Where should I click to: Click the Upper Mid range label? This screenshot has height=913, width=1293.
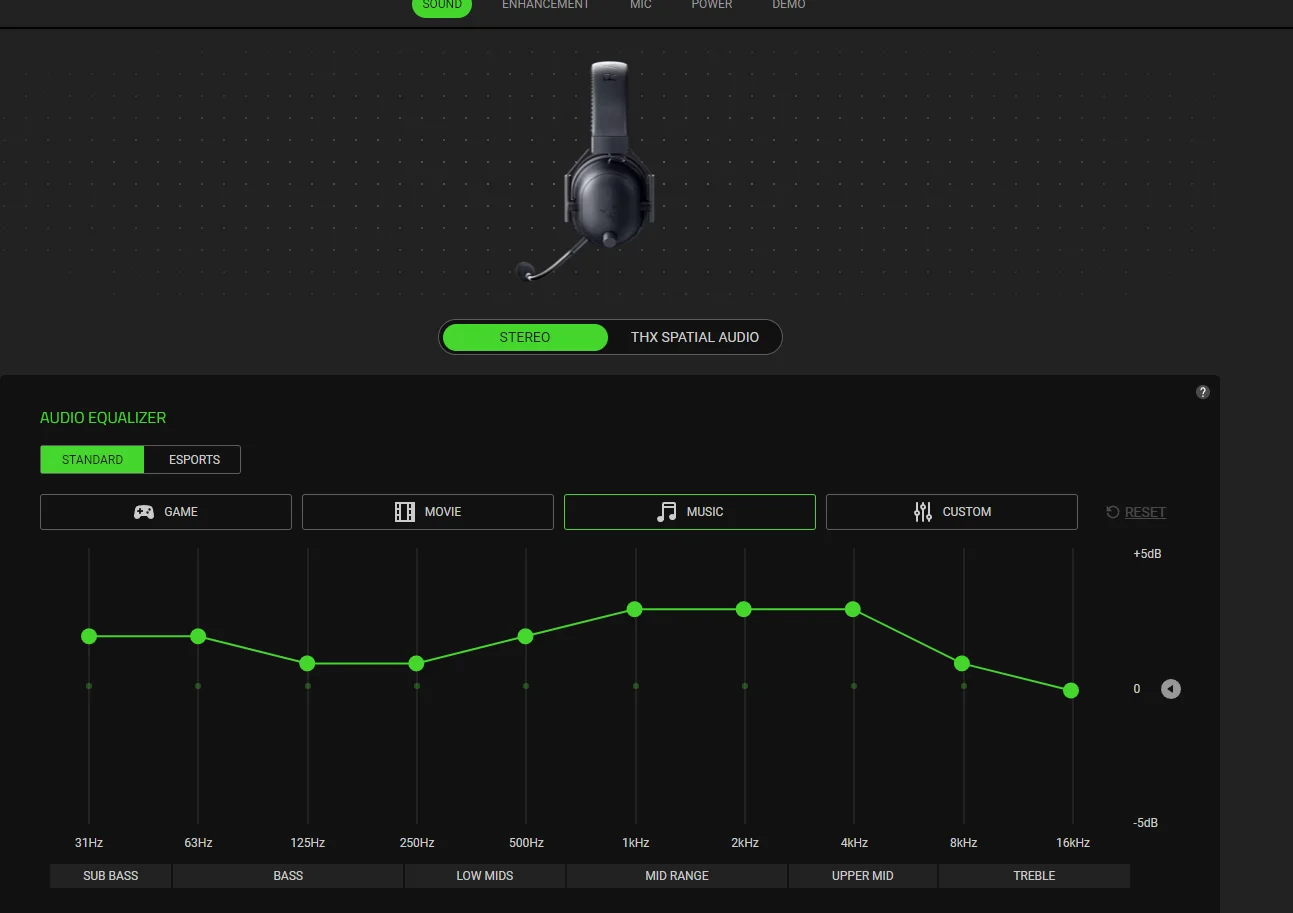[863, 876]
